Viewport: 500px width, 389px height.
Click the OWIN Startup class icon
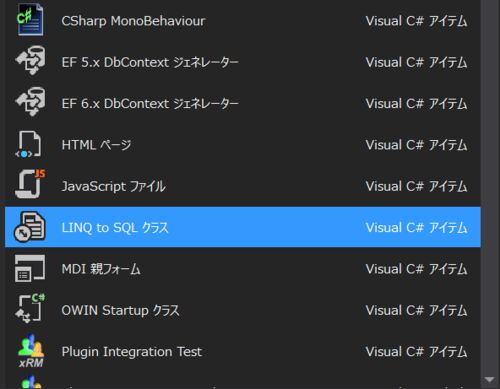pos(30,308)
